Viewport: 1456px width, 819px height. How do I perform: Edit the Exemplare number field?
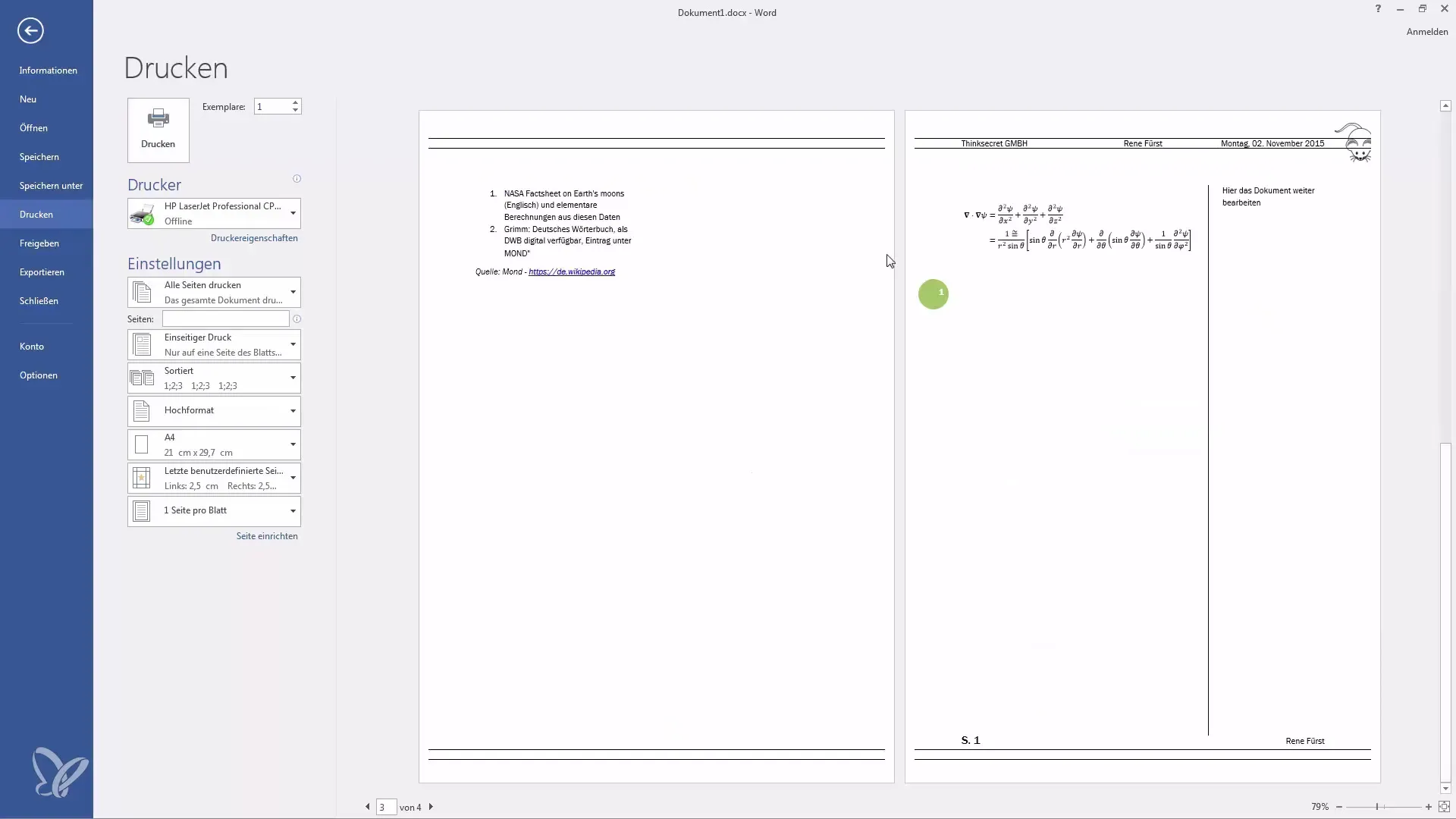coord(272,107)
